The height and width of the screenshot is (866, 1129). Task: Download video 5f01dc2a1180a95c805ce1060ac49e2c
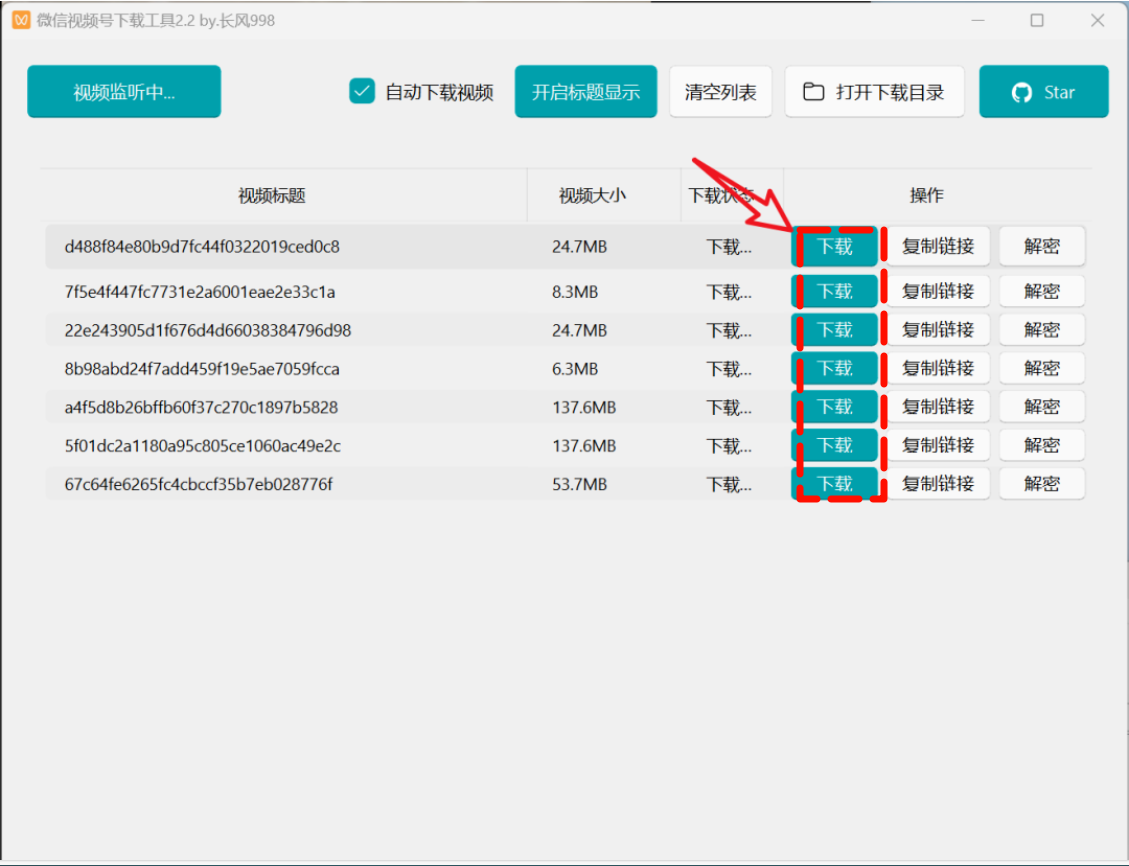tap(835, 446)
